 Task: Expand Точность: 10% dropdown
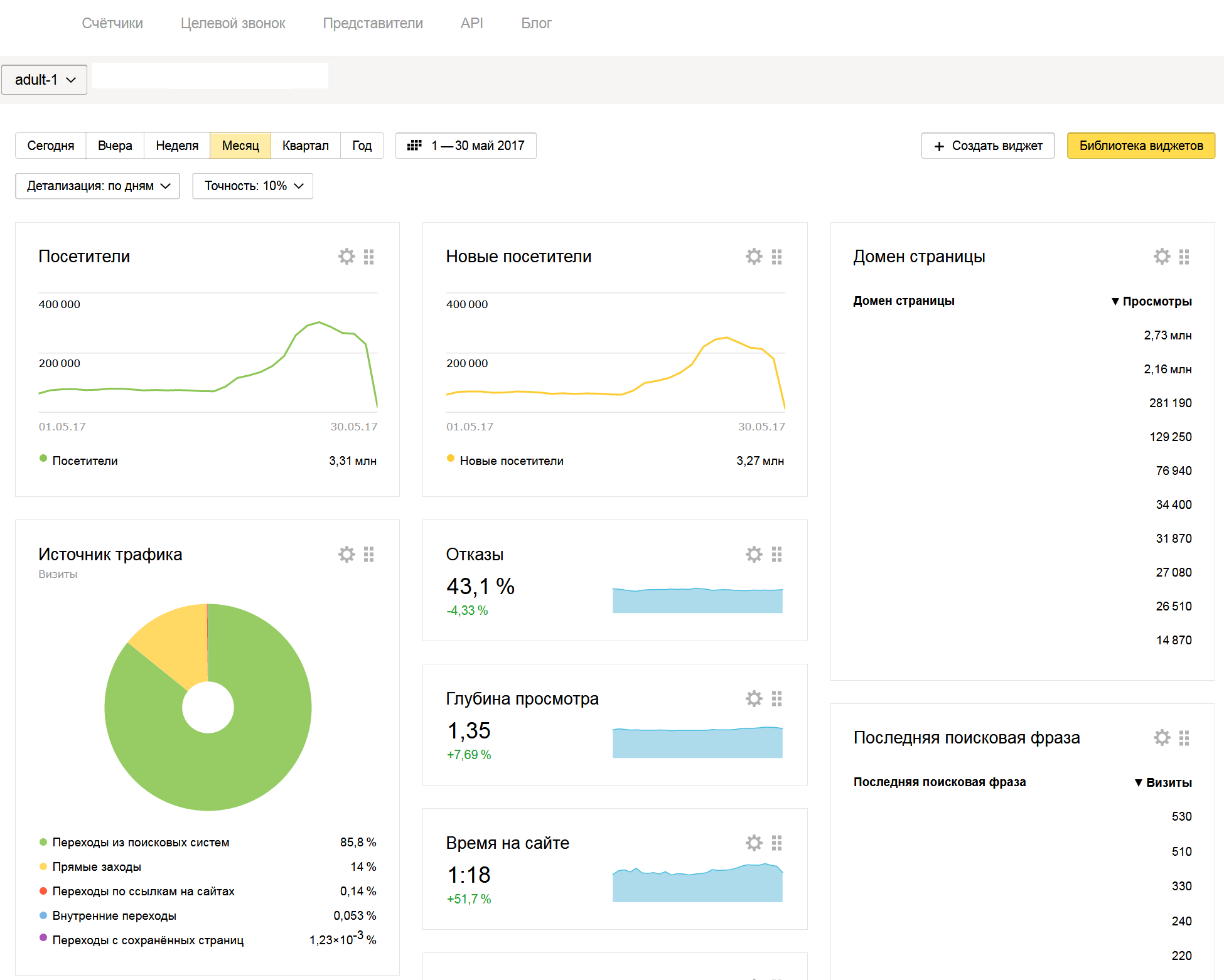[253, 186]
